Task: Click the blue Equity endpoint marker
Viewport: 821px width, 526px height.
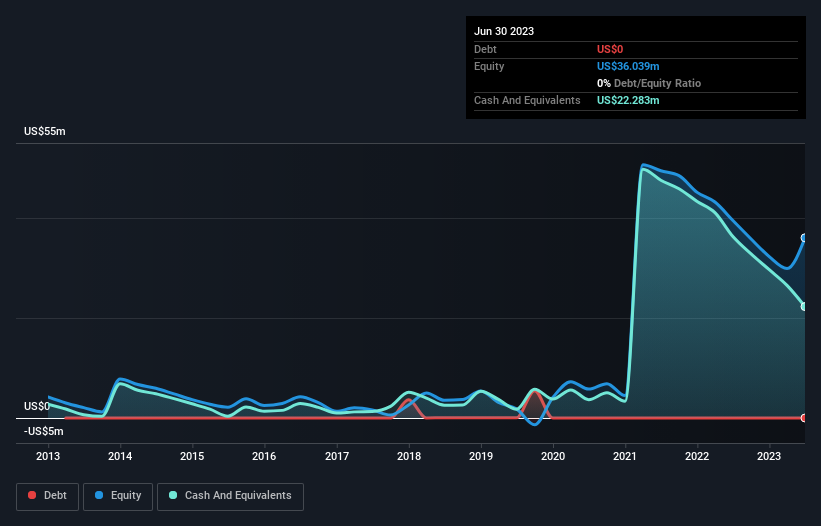Action: point(804,238)
